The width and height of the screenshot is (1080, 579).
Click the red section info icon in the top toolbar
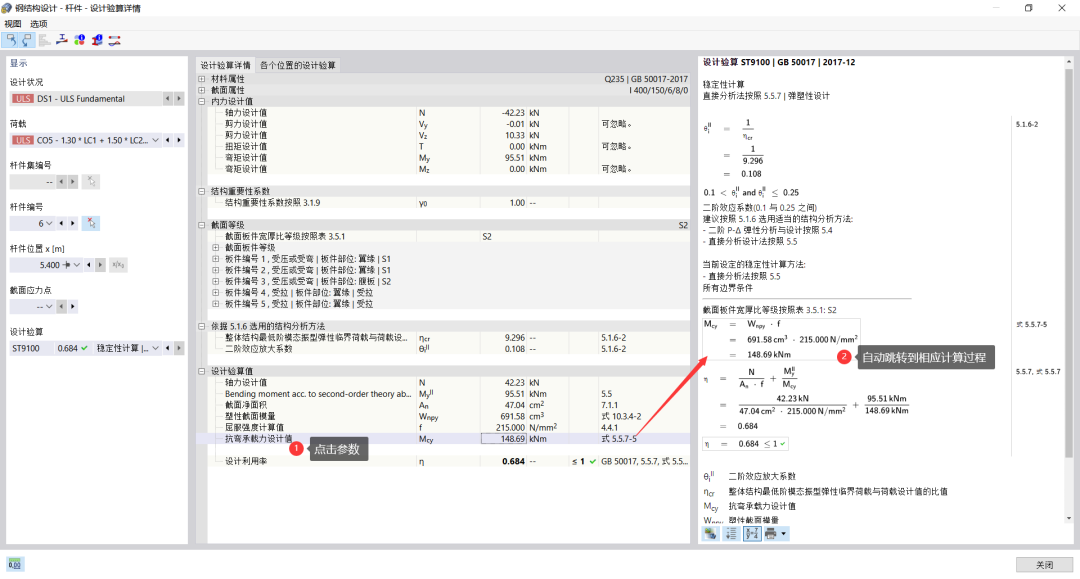pyautogui.click(x=97, y=40)
